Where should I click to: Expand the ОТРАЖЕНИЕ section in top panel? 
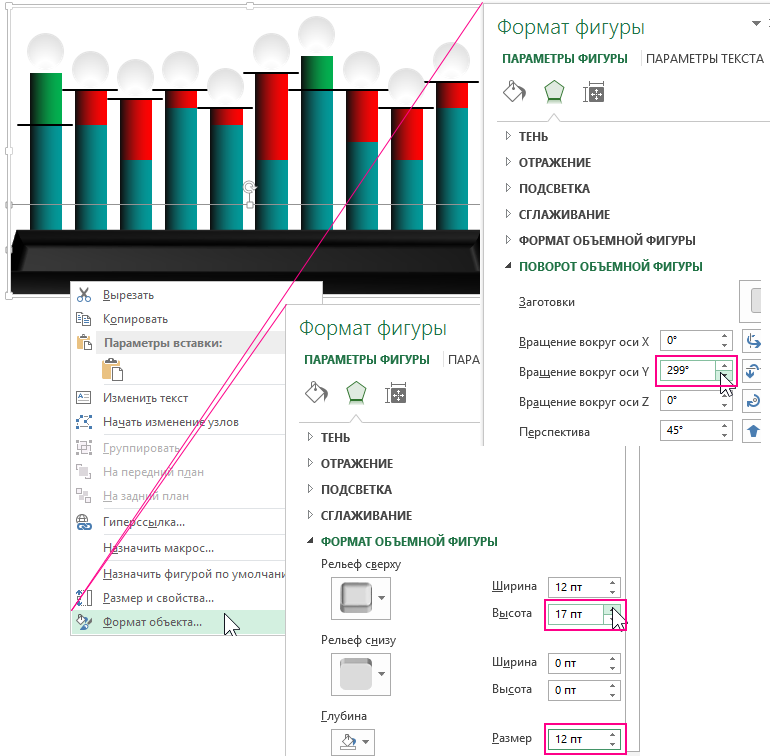(554, 162)
